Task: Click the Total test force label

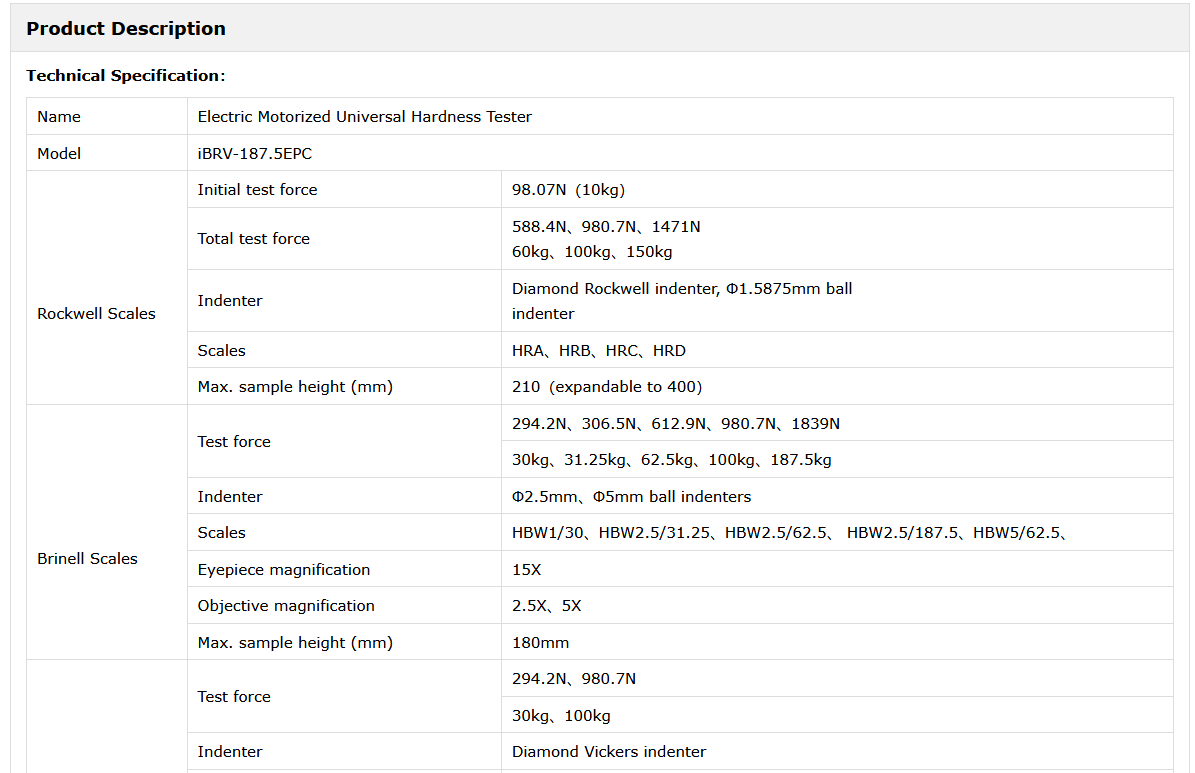Action: tap(253, 239)
